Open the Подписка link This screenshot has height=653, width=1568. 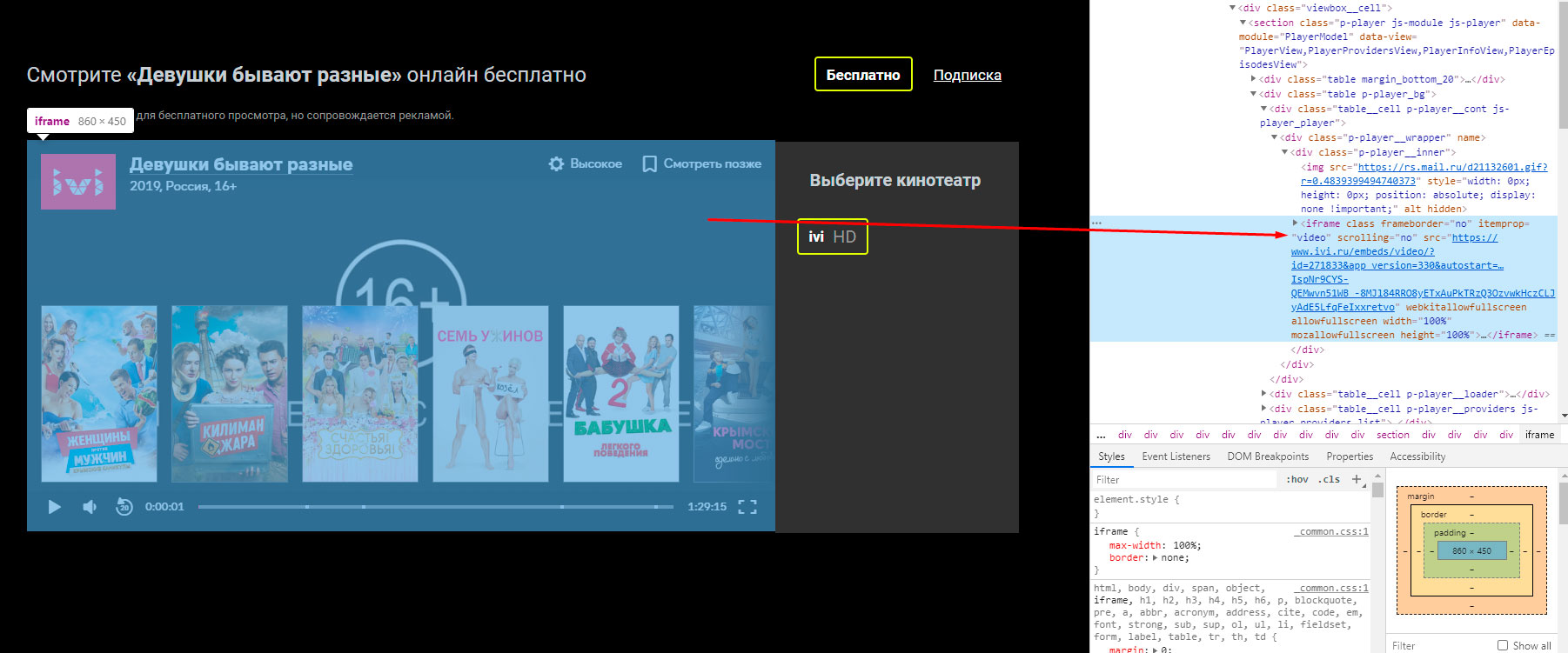[968, 75]
